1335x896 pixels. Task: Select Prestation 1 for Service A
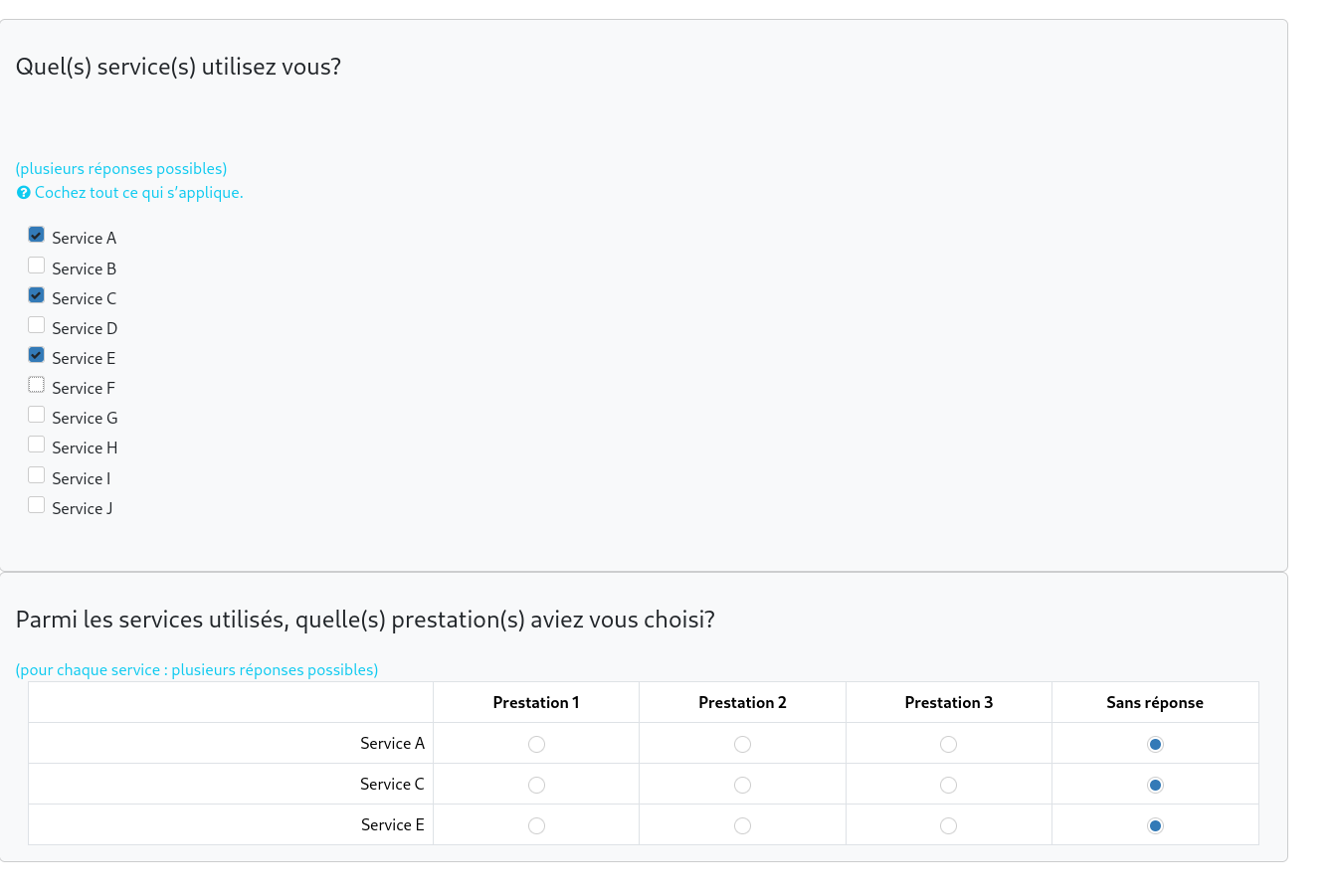pos(536,744)
